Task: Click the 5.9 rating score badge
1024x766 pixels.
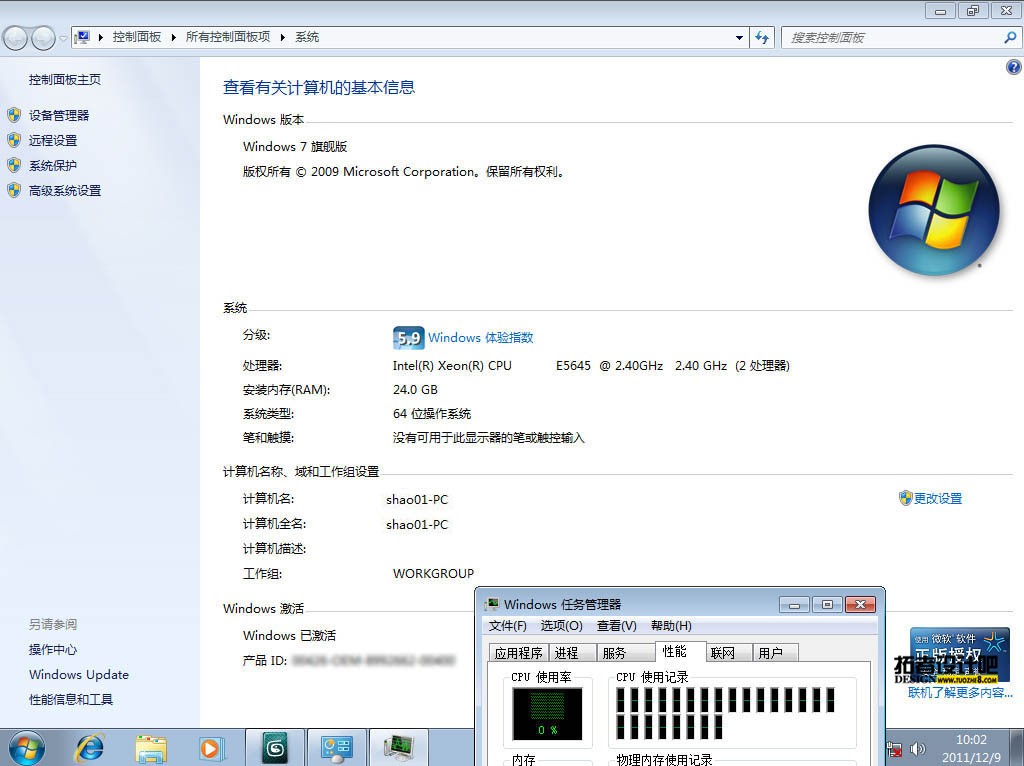Action: (409, 338)
